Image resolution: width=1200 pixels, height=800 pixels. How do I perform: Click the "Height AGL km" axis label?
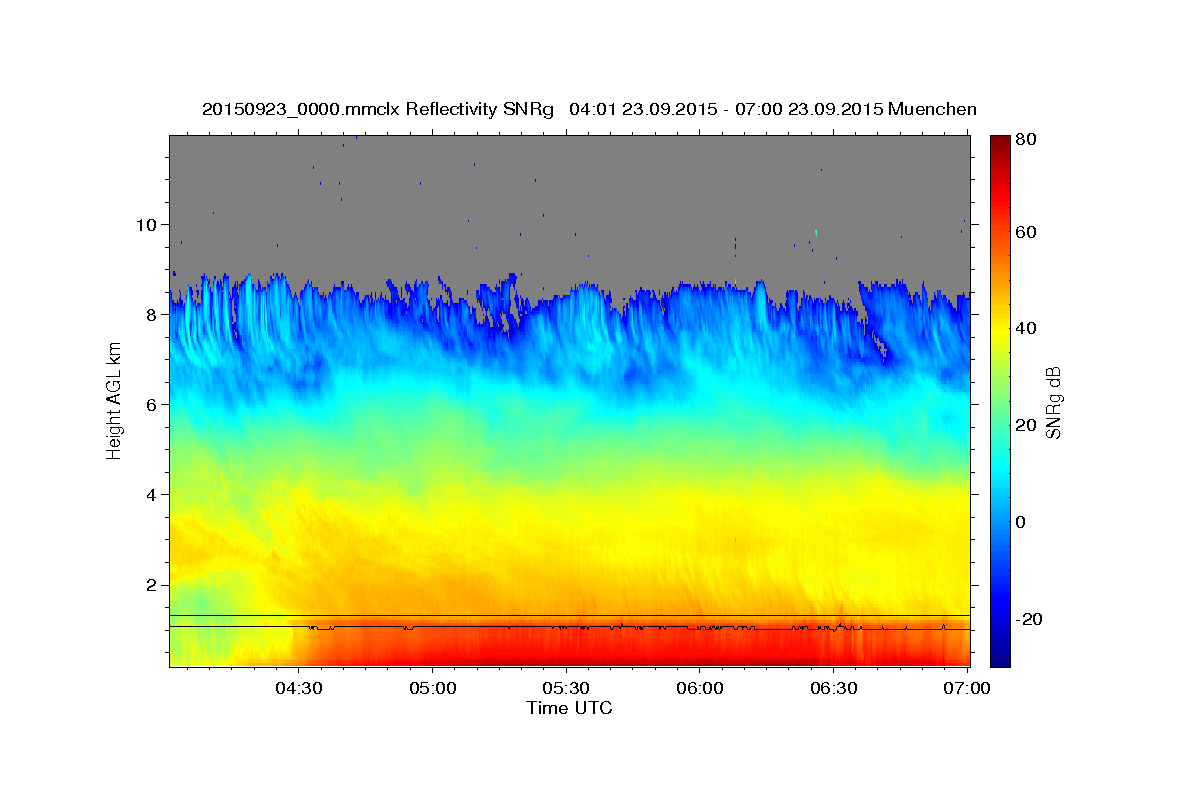point(114,400)
